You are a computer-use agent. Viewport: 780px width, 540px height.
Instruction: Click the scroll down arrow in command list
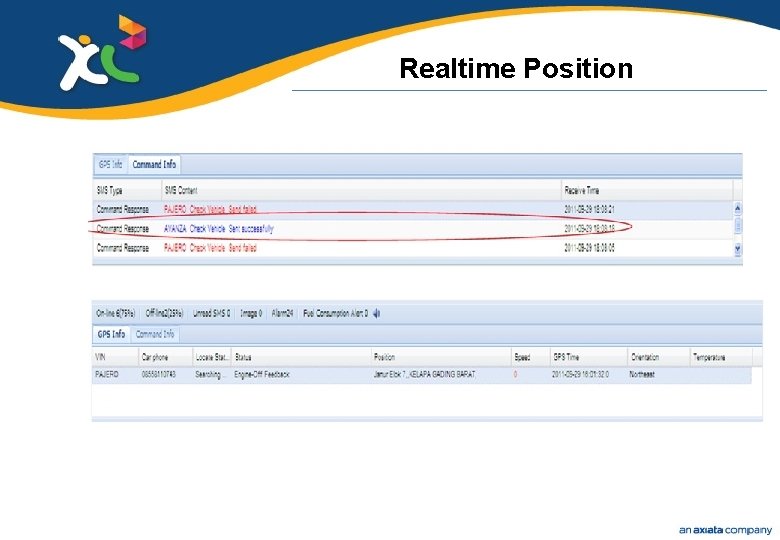tap(738, 249)
